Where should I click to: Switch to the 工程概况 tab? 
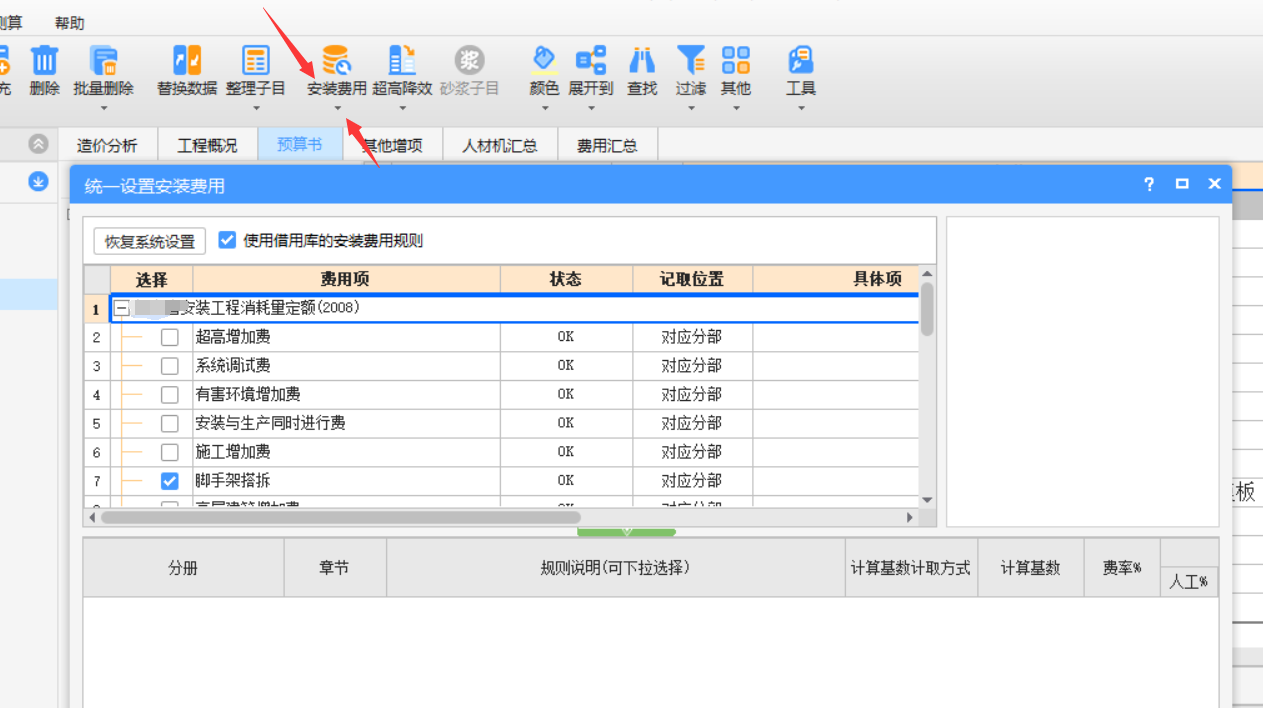point(207,145)
